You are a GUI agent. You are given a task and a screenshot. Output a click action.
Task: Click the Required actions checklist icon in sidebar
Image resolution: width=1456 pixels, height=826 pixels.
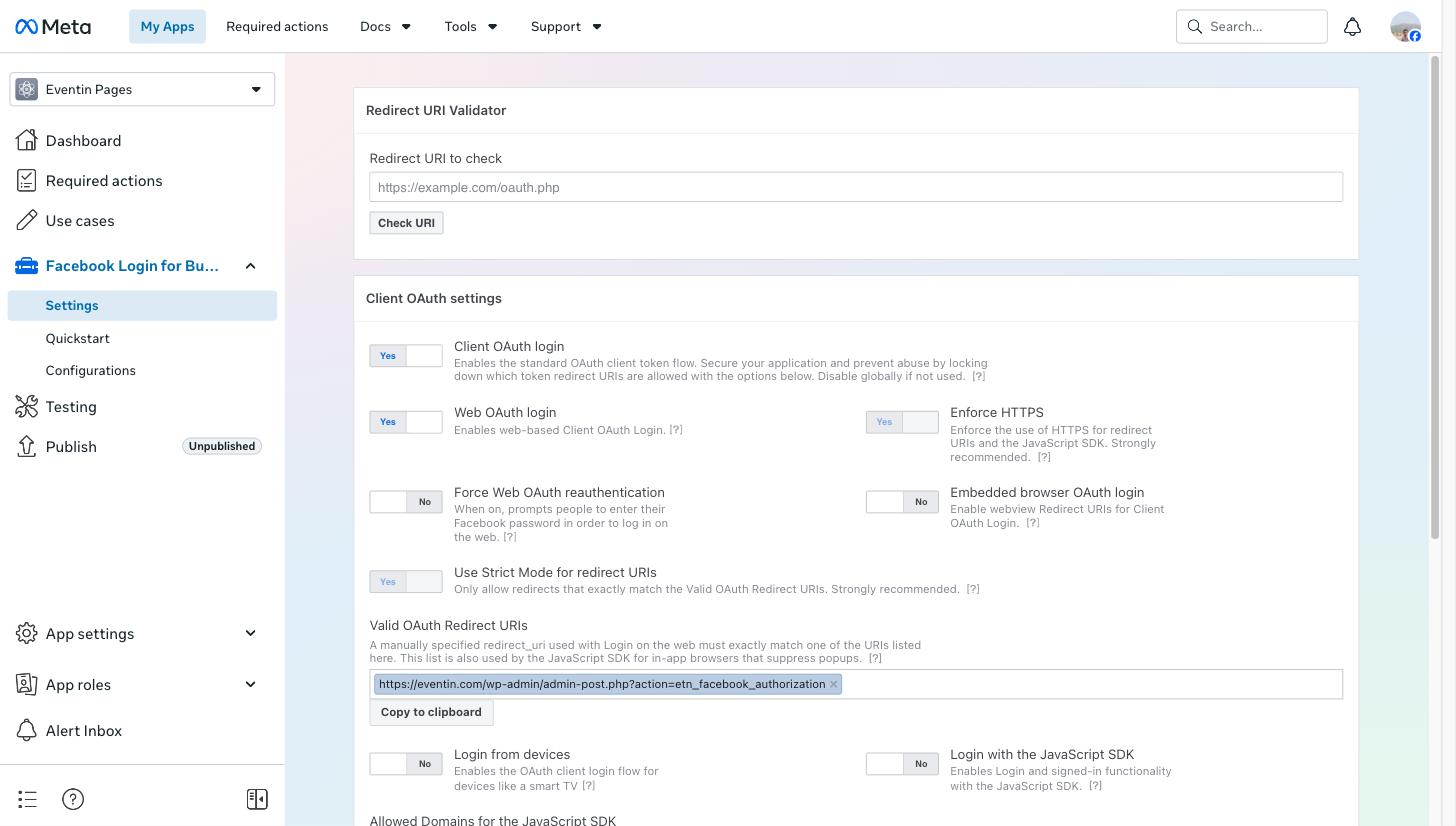(27, 181)
